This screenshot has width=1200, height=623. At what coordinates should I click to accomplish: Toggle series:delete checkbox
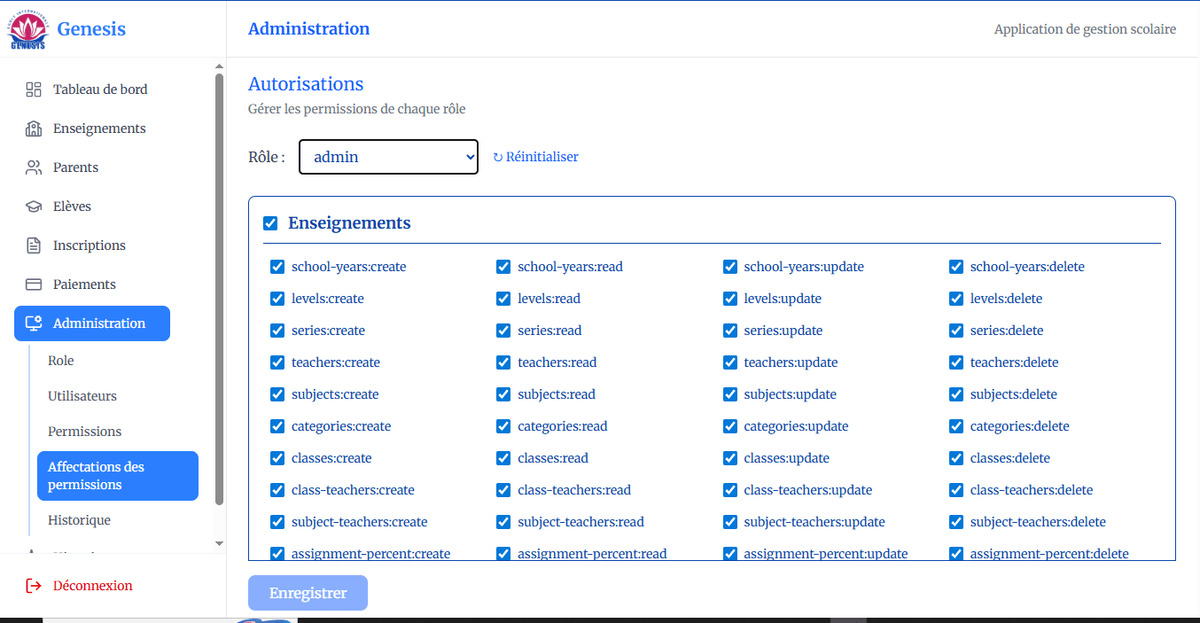coord(956,331)
